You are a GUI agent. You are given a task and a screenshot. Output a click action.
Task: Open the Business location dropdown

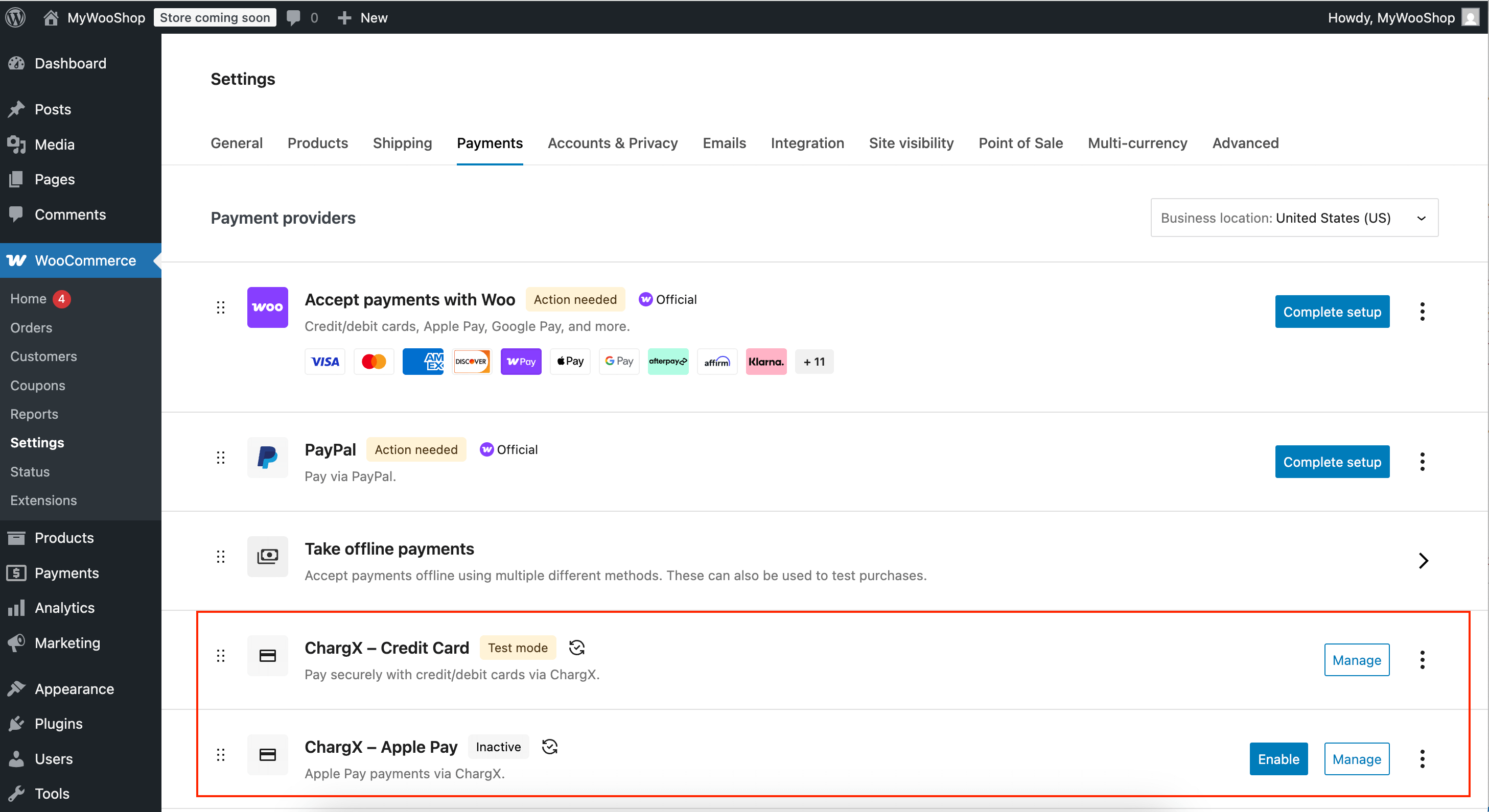1294,218
